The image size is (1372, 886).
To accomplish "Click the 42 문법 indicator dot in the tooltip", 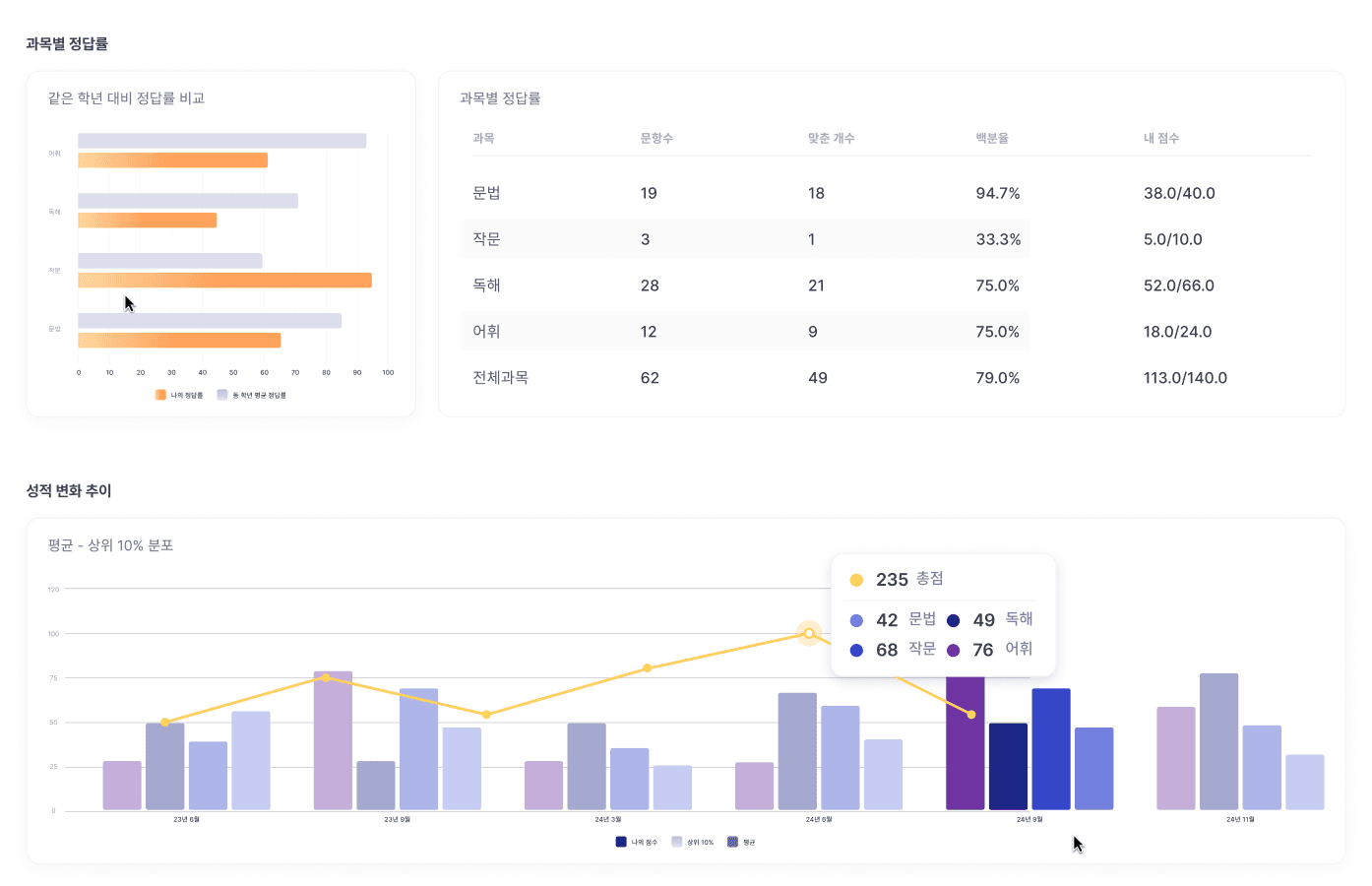I will [x=855, y=619].
